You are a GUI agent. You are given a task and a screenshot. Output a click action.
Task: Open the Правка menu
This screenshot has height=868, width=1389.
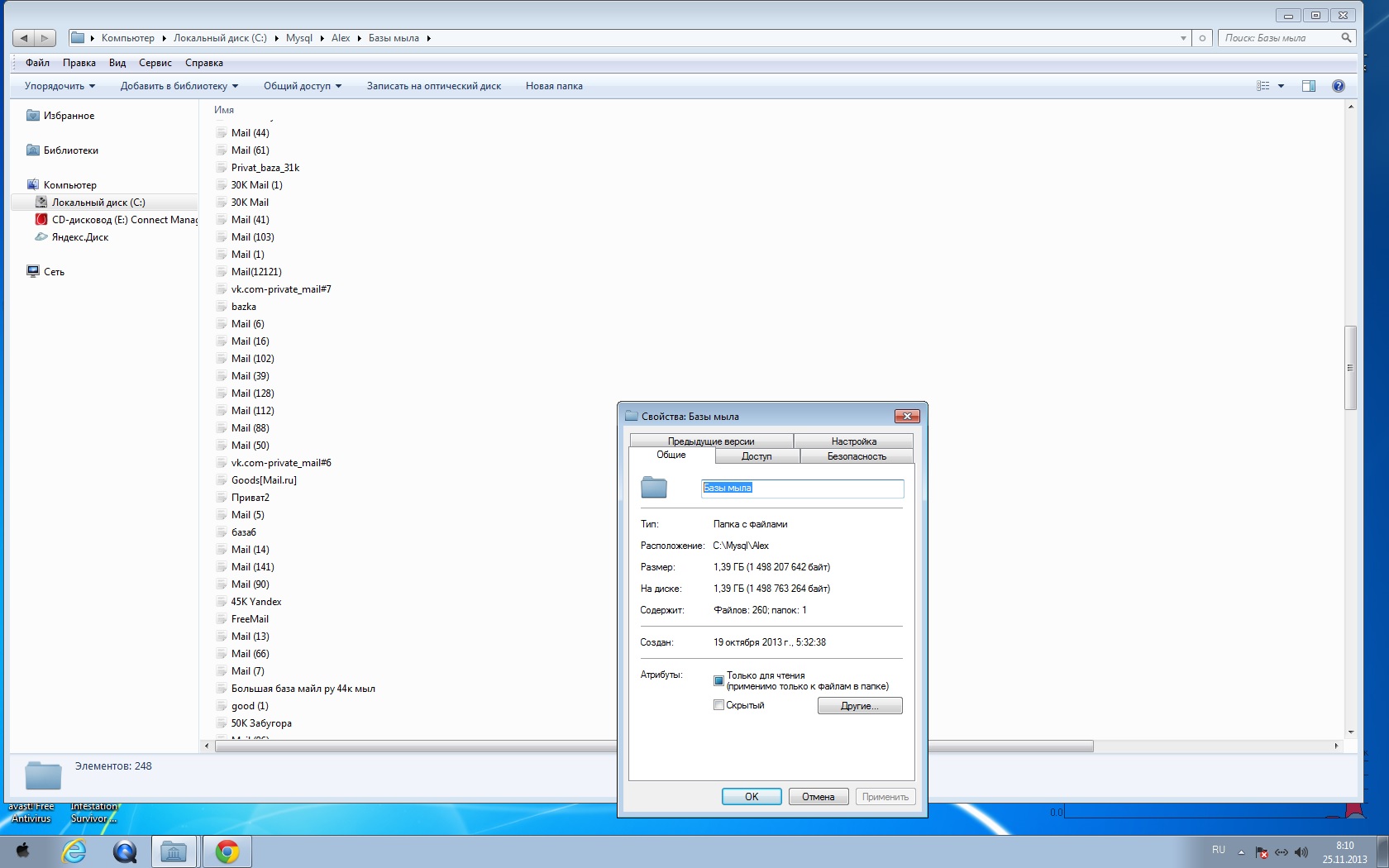pos(79,63)
